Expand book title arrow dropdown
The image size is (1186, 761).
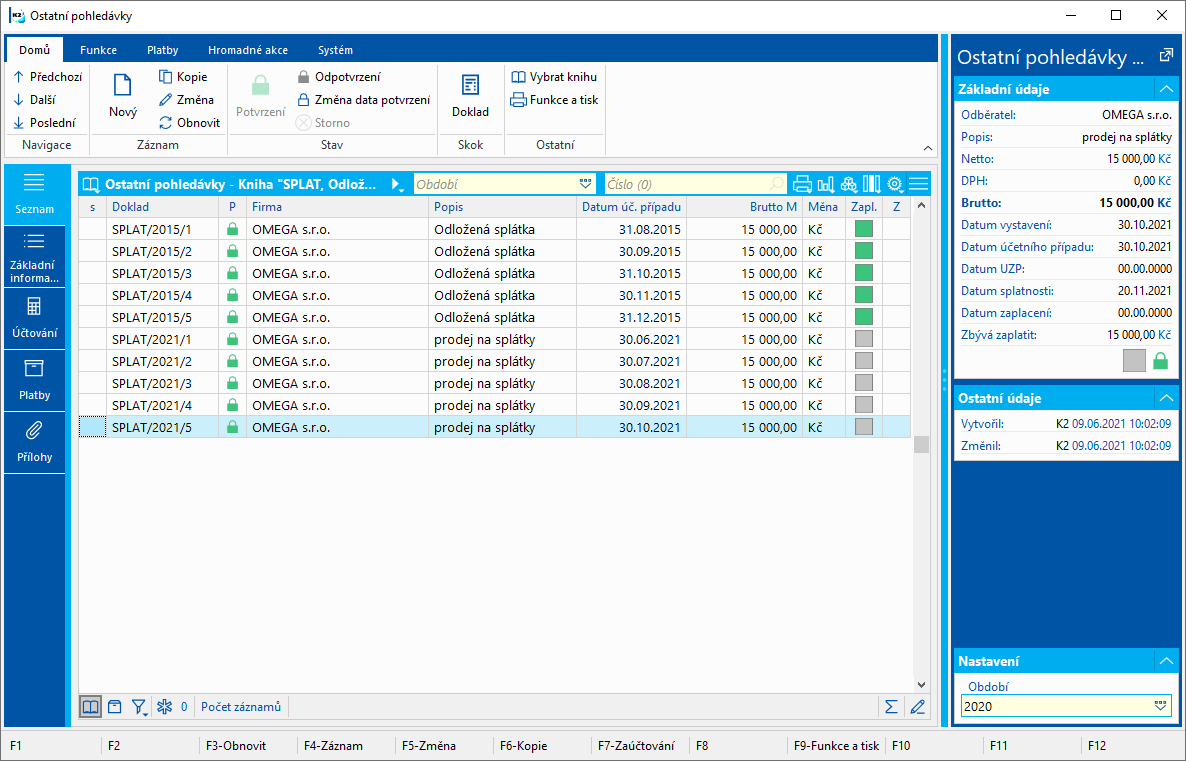pos(396,184)
